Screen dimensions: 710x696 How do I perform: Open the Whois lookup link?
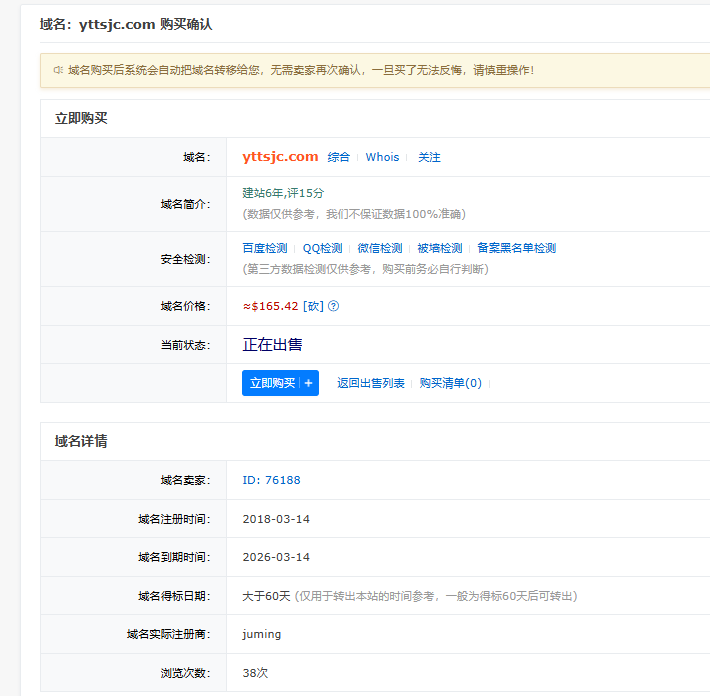[x=382, y=157]
